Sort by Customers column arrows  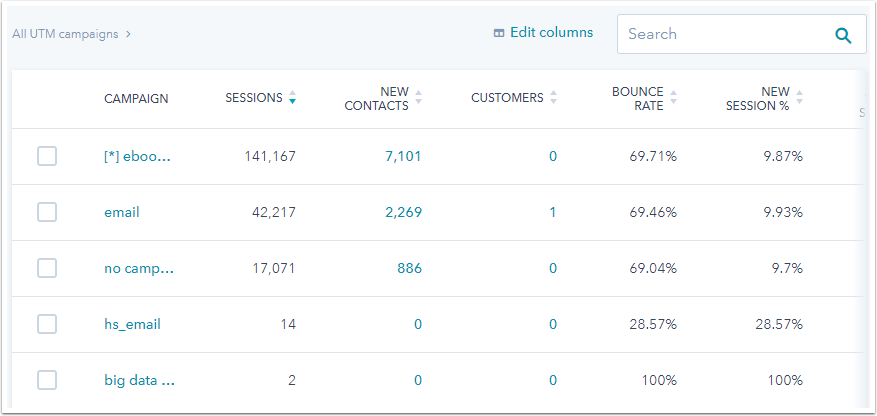click(x=553, y=98)
